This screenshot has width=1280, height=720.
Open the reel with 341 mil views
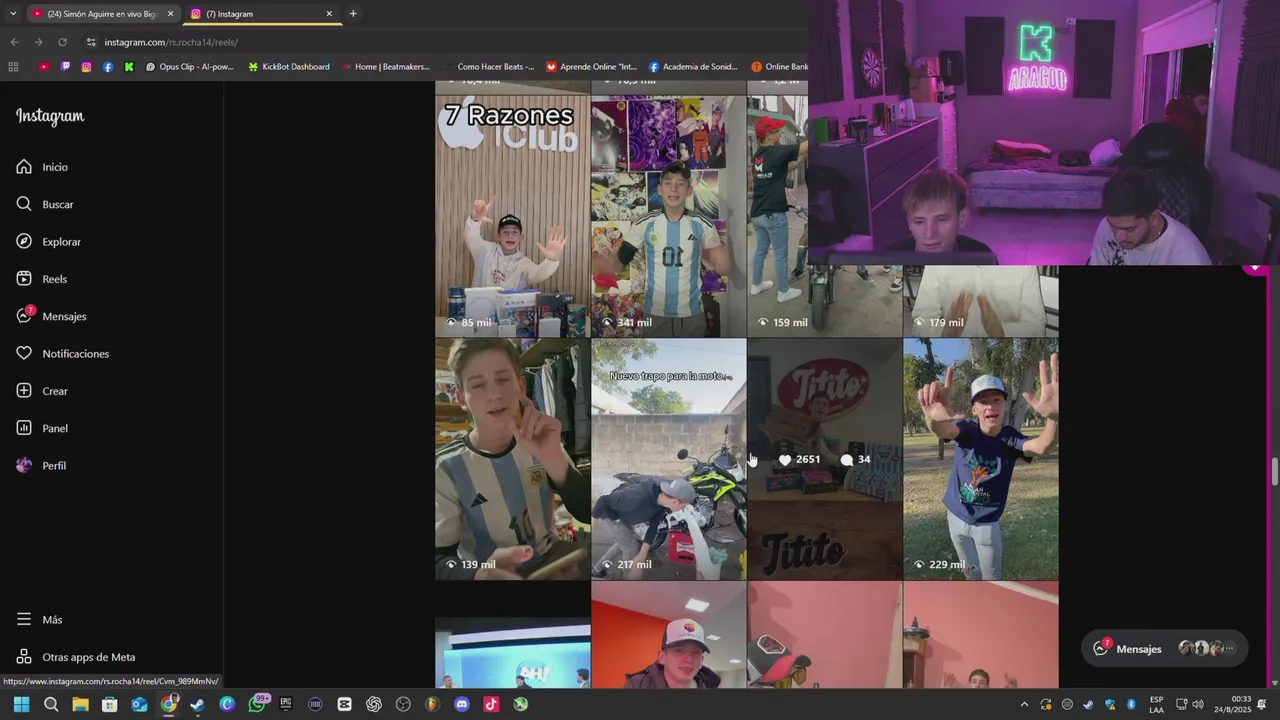pos(668,215)
